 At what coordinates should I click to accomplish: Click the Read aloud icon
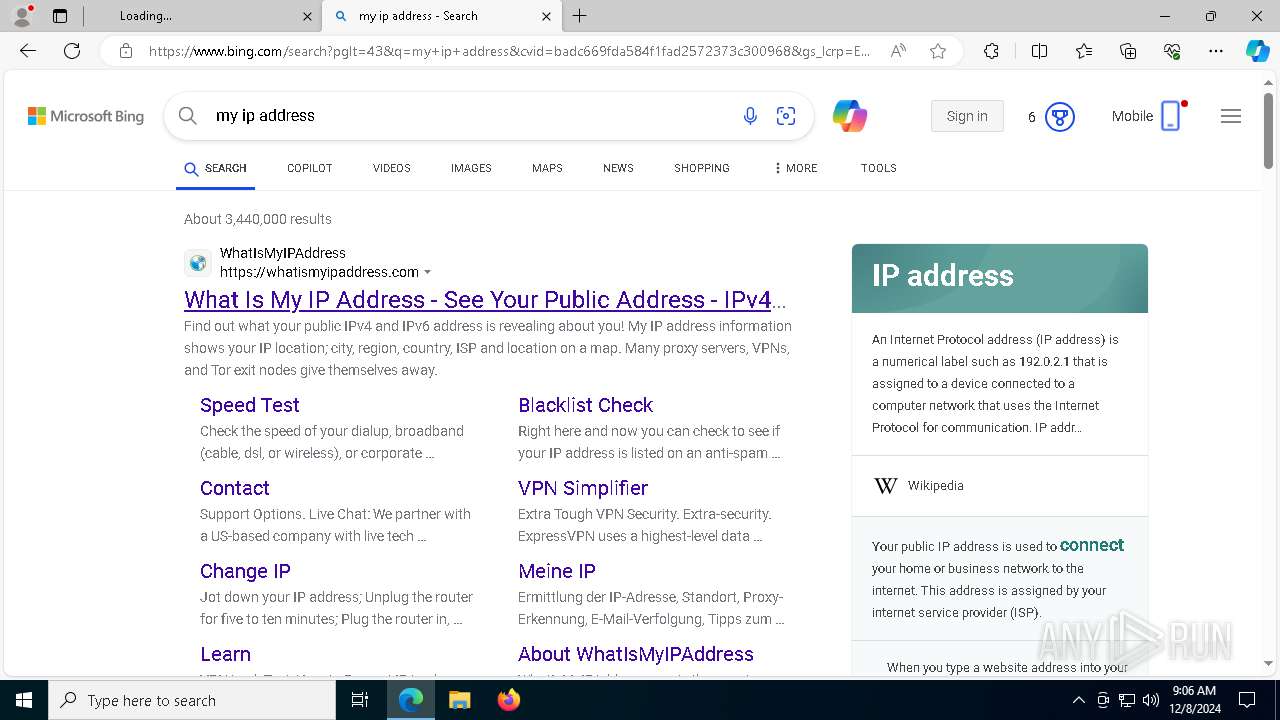[x=898, y=51]
